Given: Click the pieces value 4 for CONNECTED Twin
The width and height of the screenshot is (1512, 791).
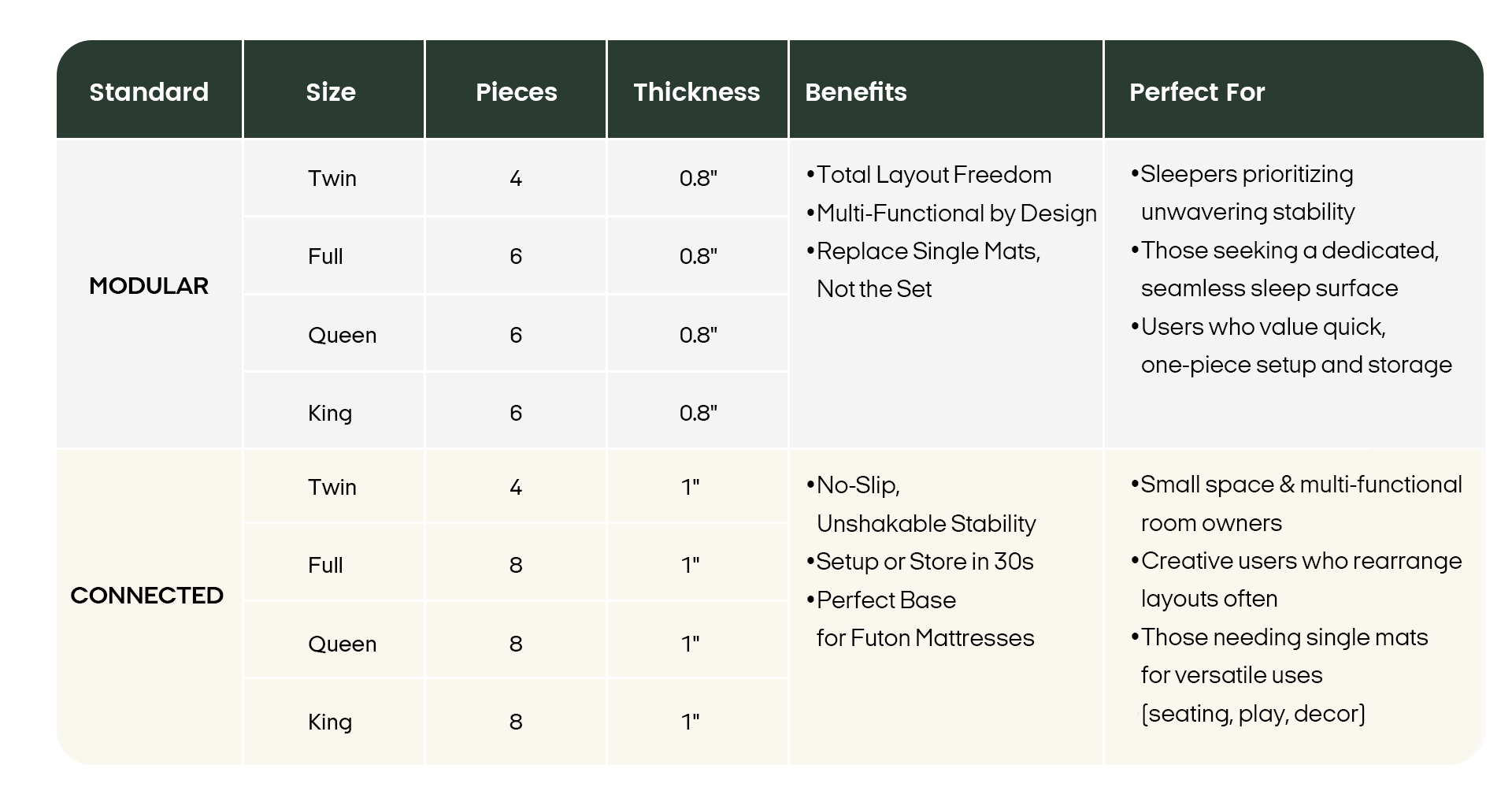Looking at the screenshot, I should point(516,487).
